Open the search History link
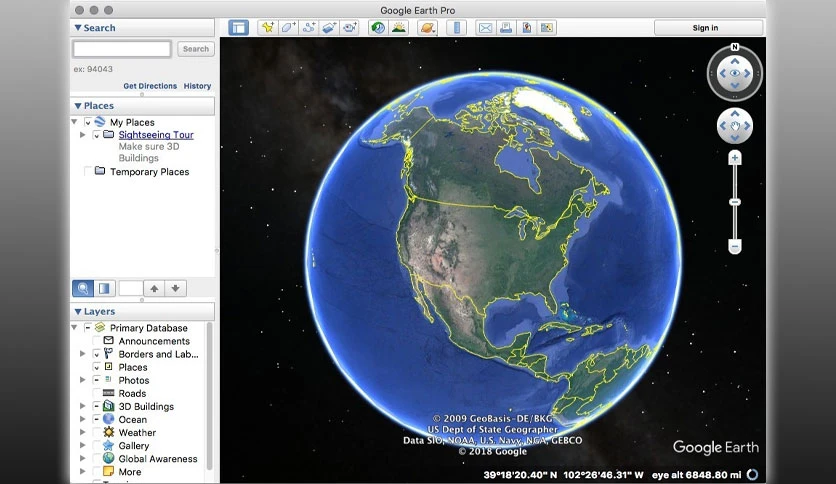Screen dimensions: 836x484 (x=197, y=86)
